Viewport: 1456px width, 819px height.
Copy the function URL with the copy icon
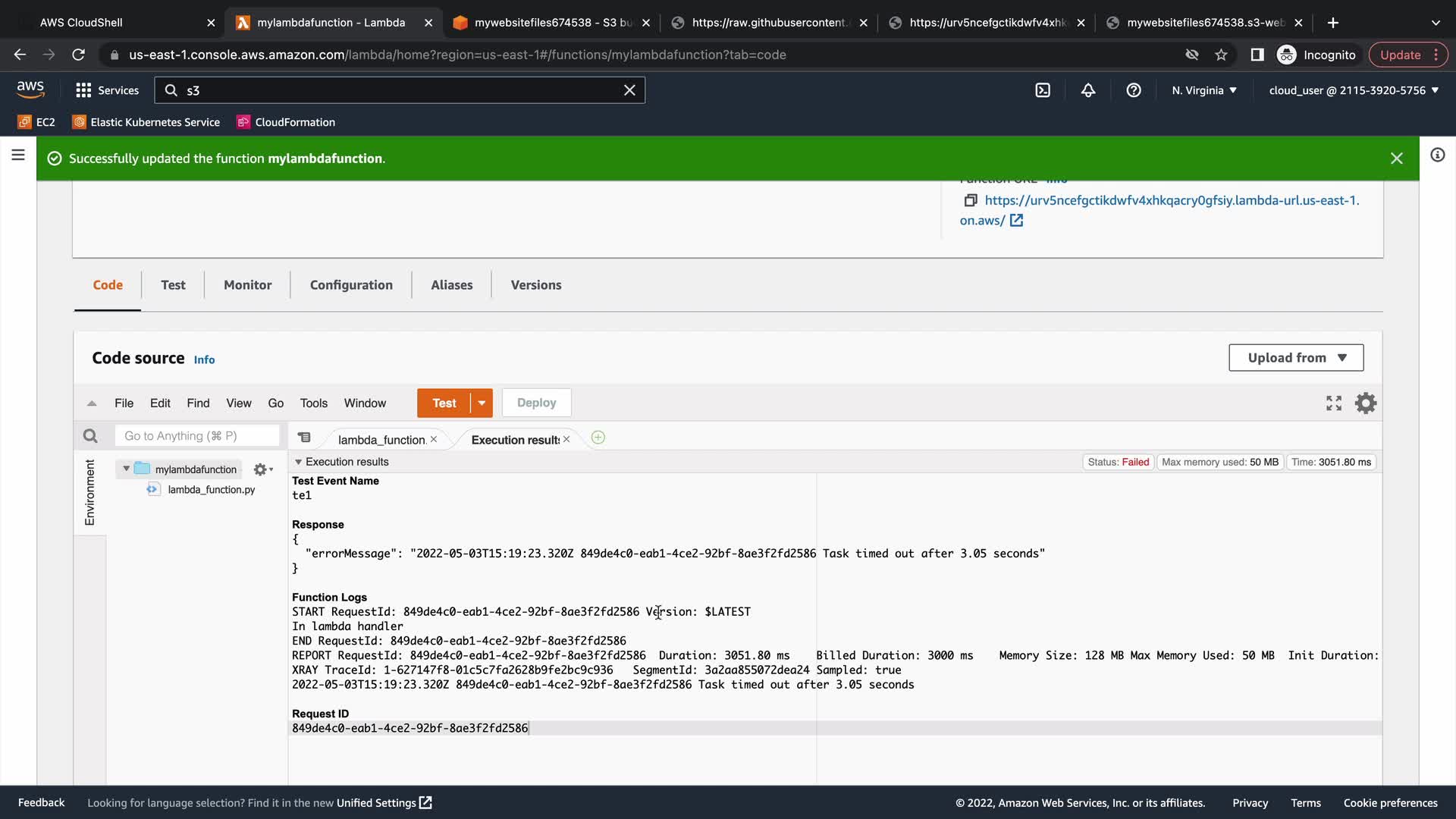[x=970, y=200]
